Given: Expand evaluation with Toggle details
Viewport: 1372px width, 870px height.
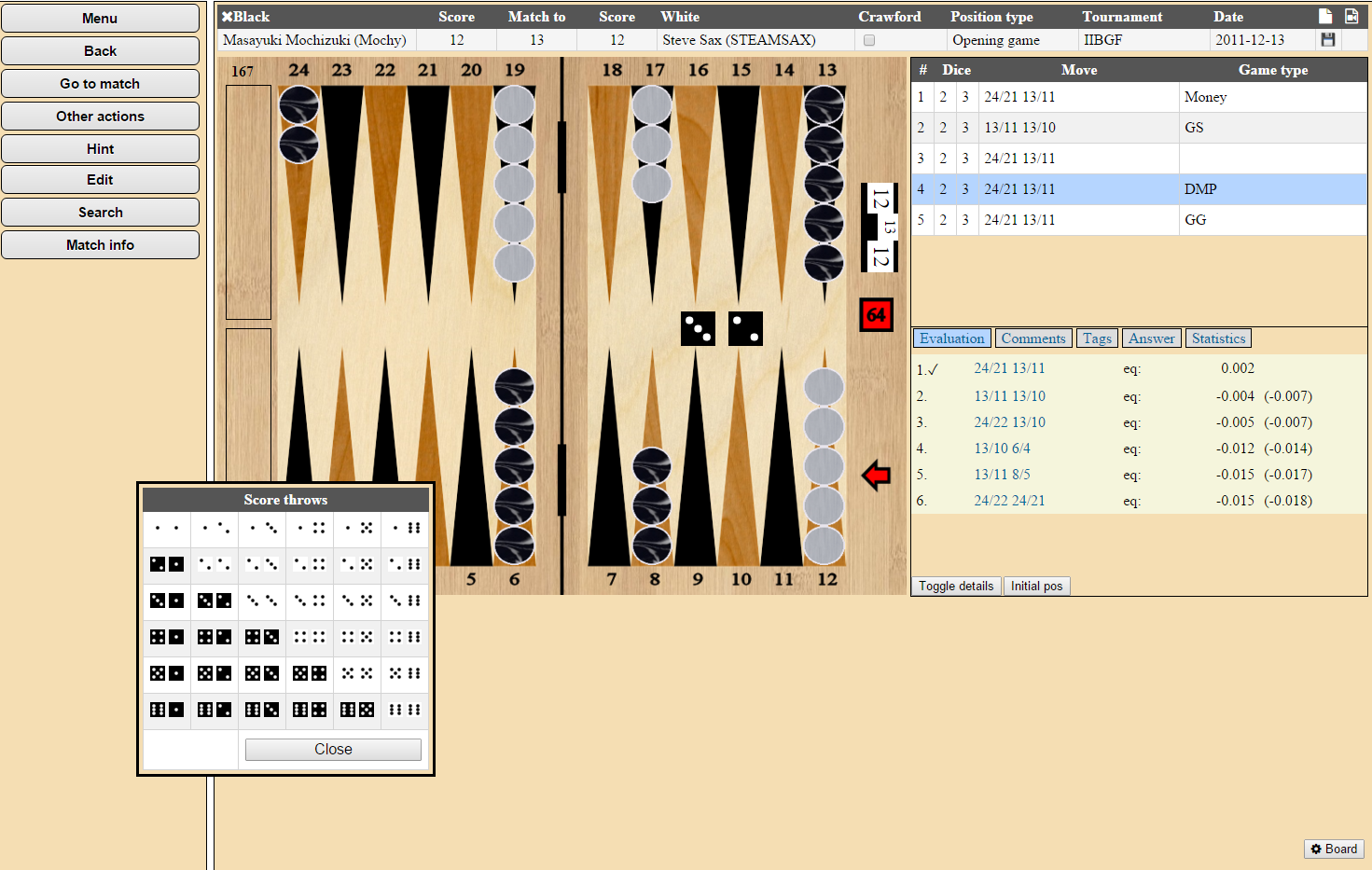Looking at the screenshot, I should pos(955,586).
